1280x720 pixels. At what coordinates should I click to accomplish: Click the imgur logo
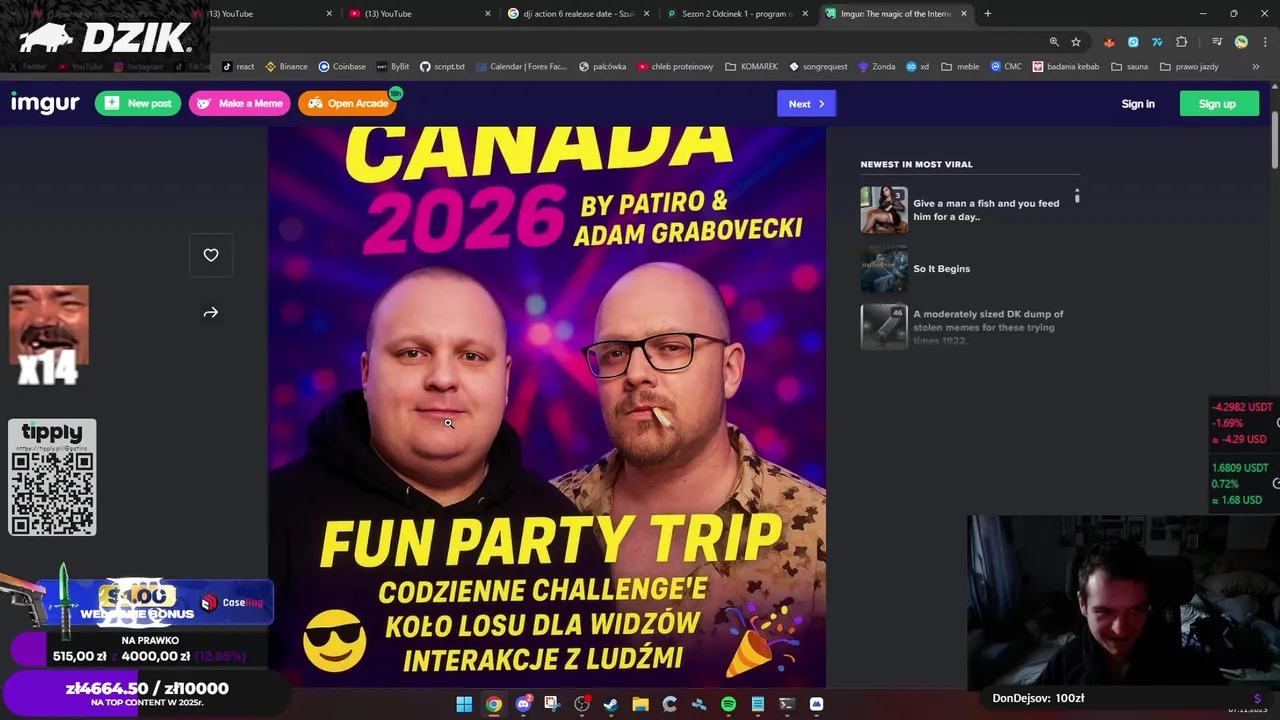pos(45,104)
